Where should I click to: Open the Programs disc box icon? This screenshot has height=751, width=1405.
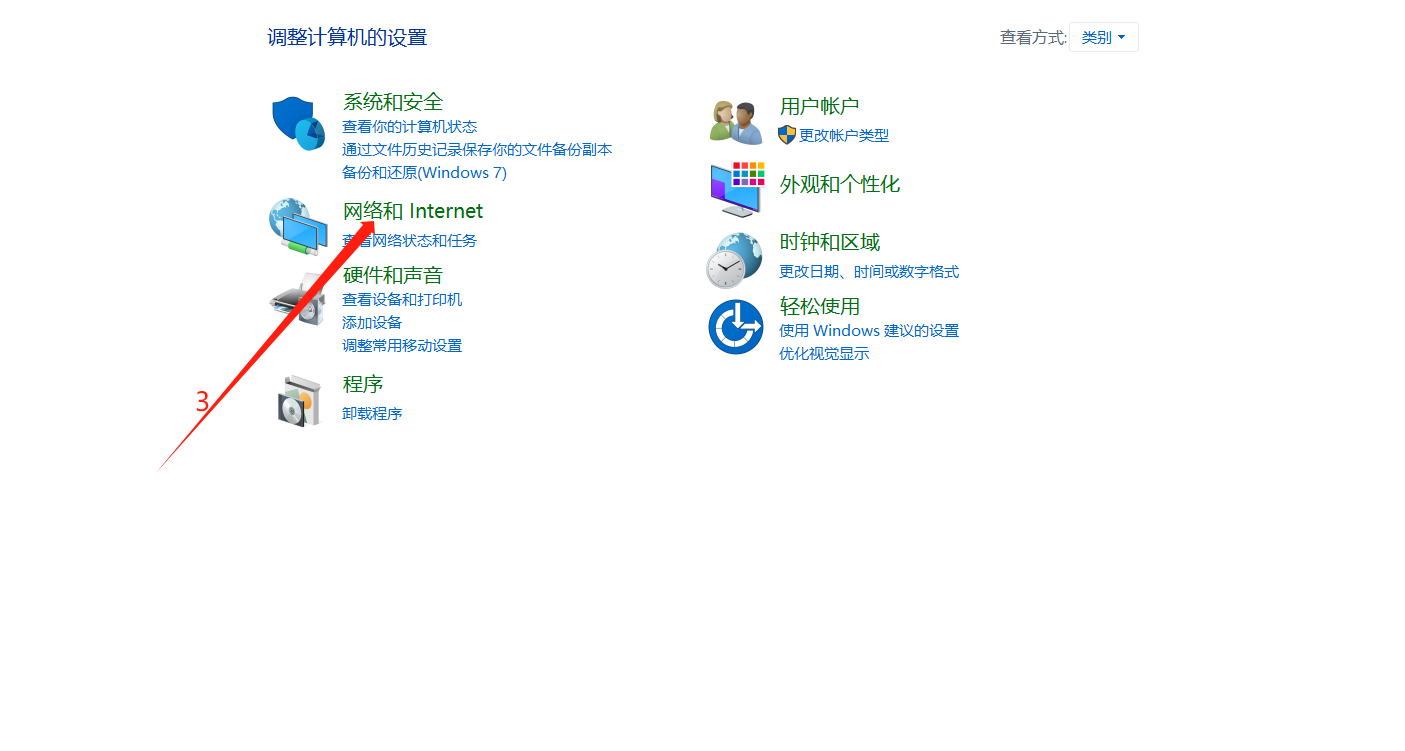pyautogui.click(x=300, y=401)
